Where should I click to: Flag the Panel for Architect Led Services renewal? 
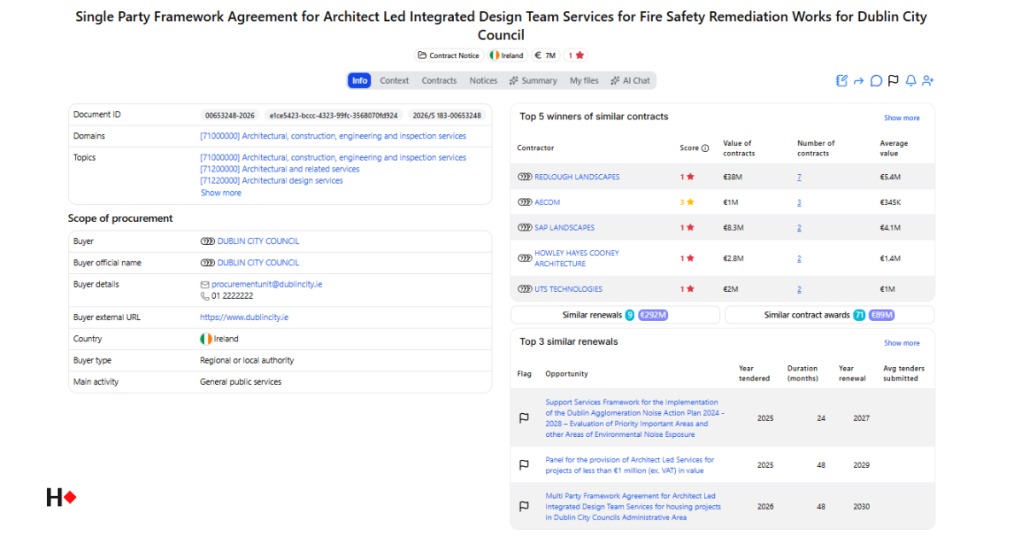[524, 465]
